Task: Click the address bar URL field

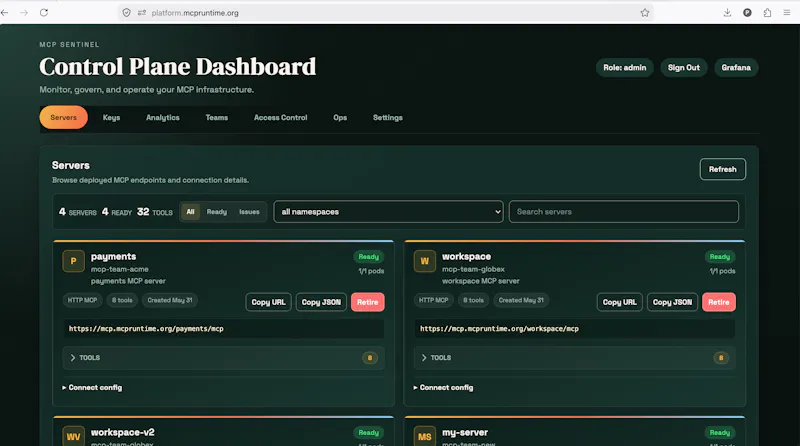Action: (388, 13)
